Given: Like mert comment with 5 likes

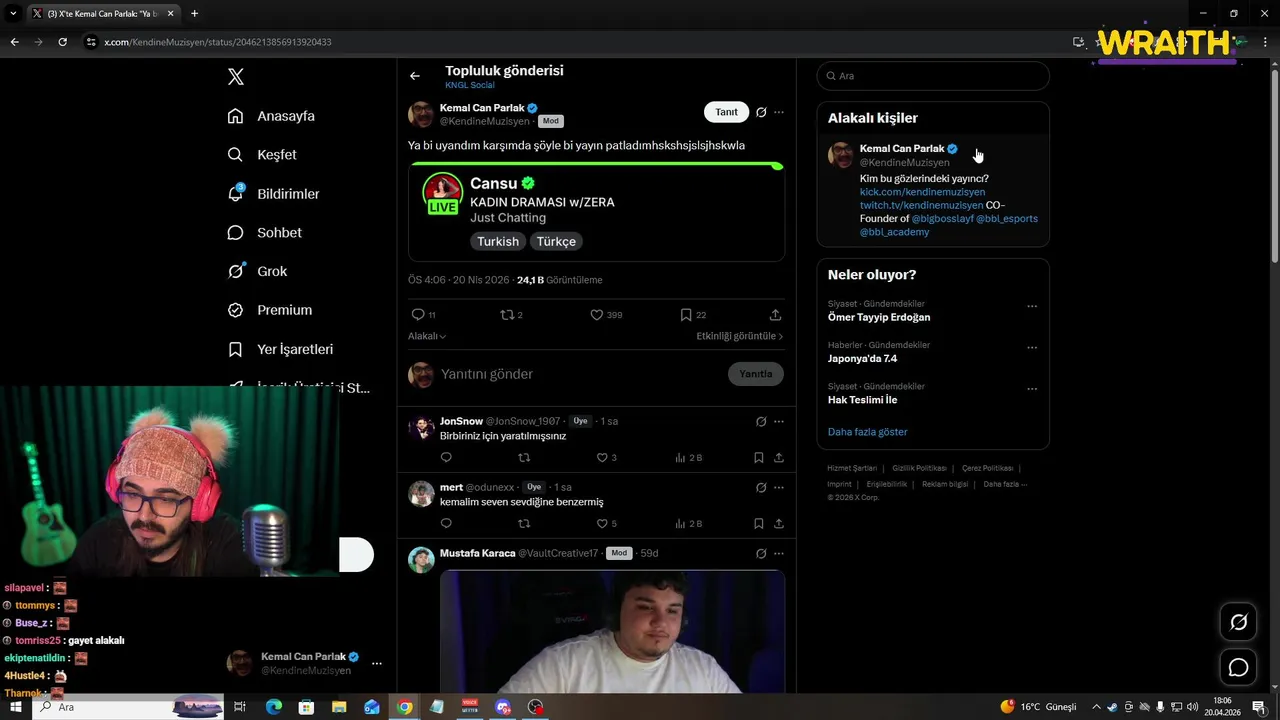Looking at the screenshot, I should point(606,524).
